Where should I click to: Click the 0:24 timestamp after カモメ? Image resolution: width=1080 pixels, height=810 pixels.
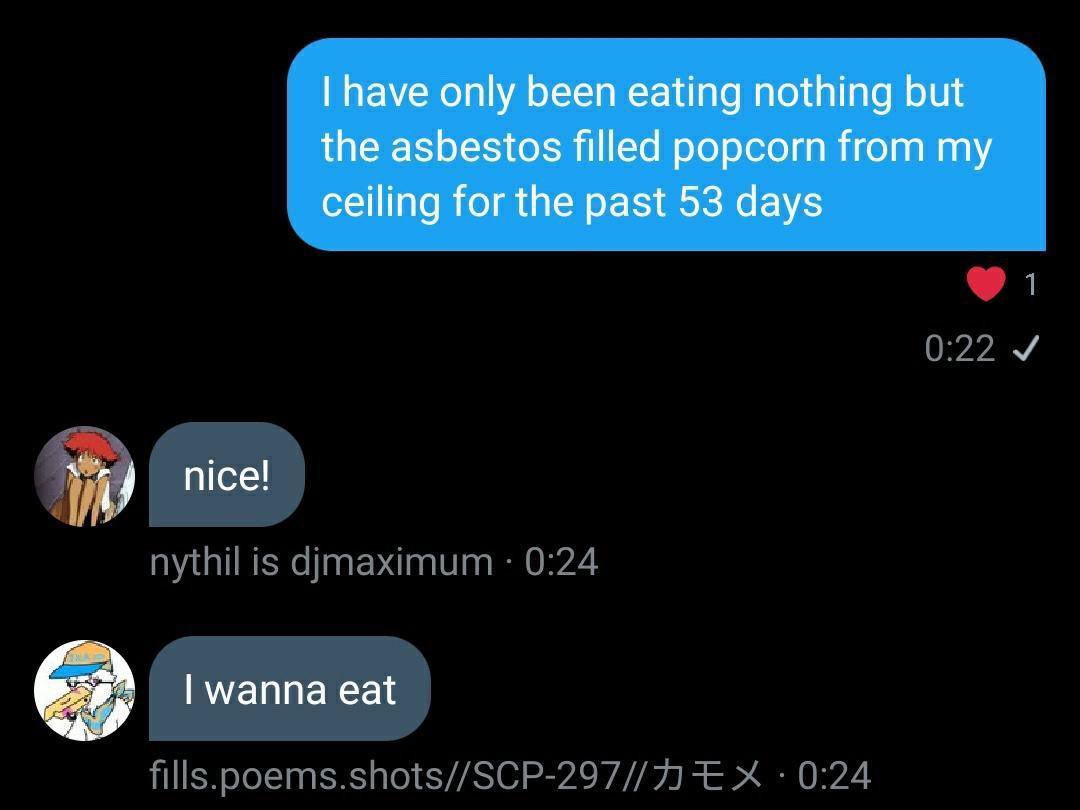point(834,776)
